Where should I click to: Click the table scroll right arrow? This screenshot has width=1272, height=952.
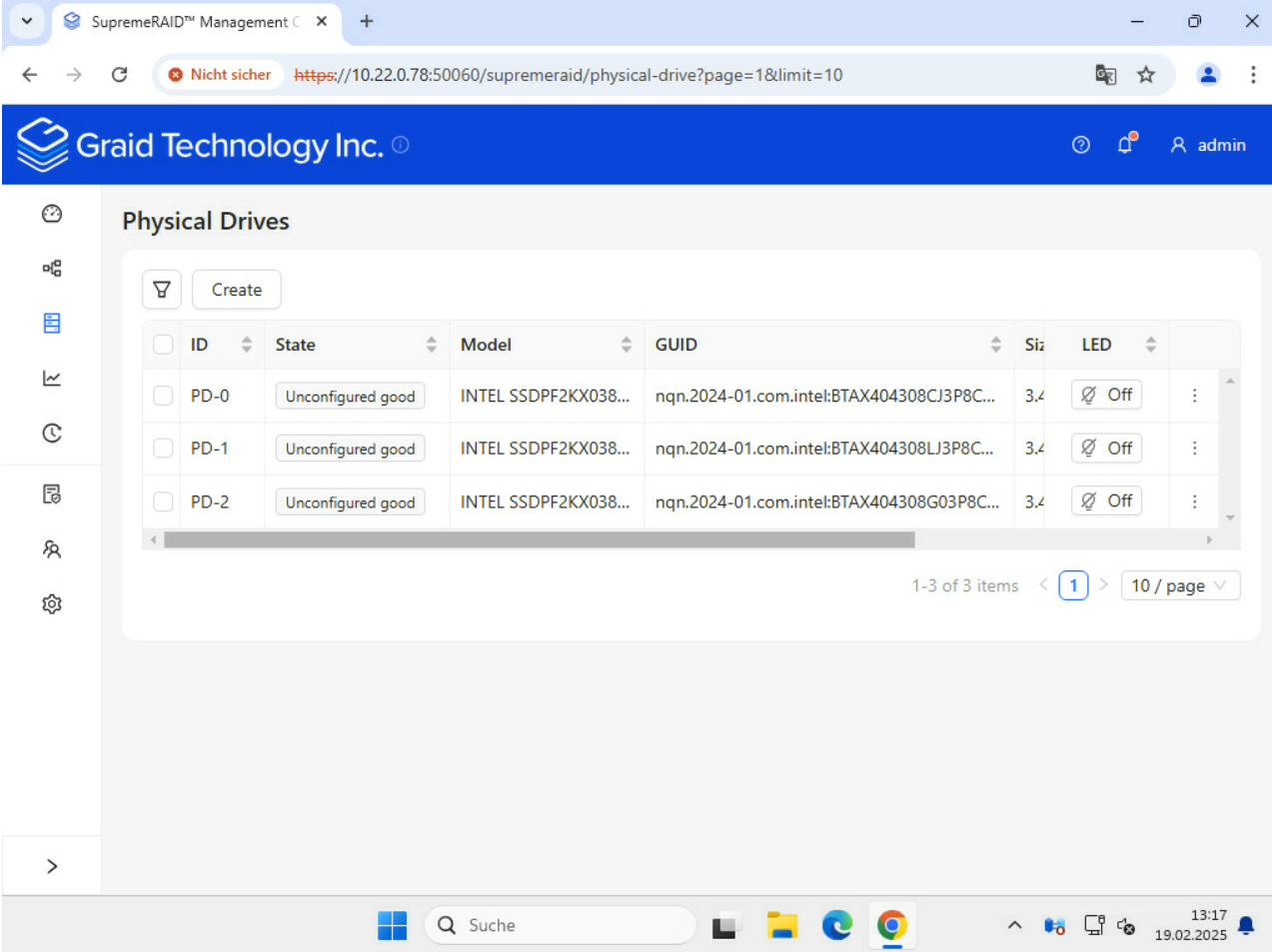[1209, 539]
